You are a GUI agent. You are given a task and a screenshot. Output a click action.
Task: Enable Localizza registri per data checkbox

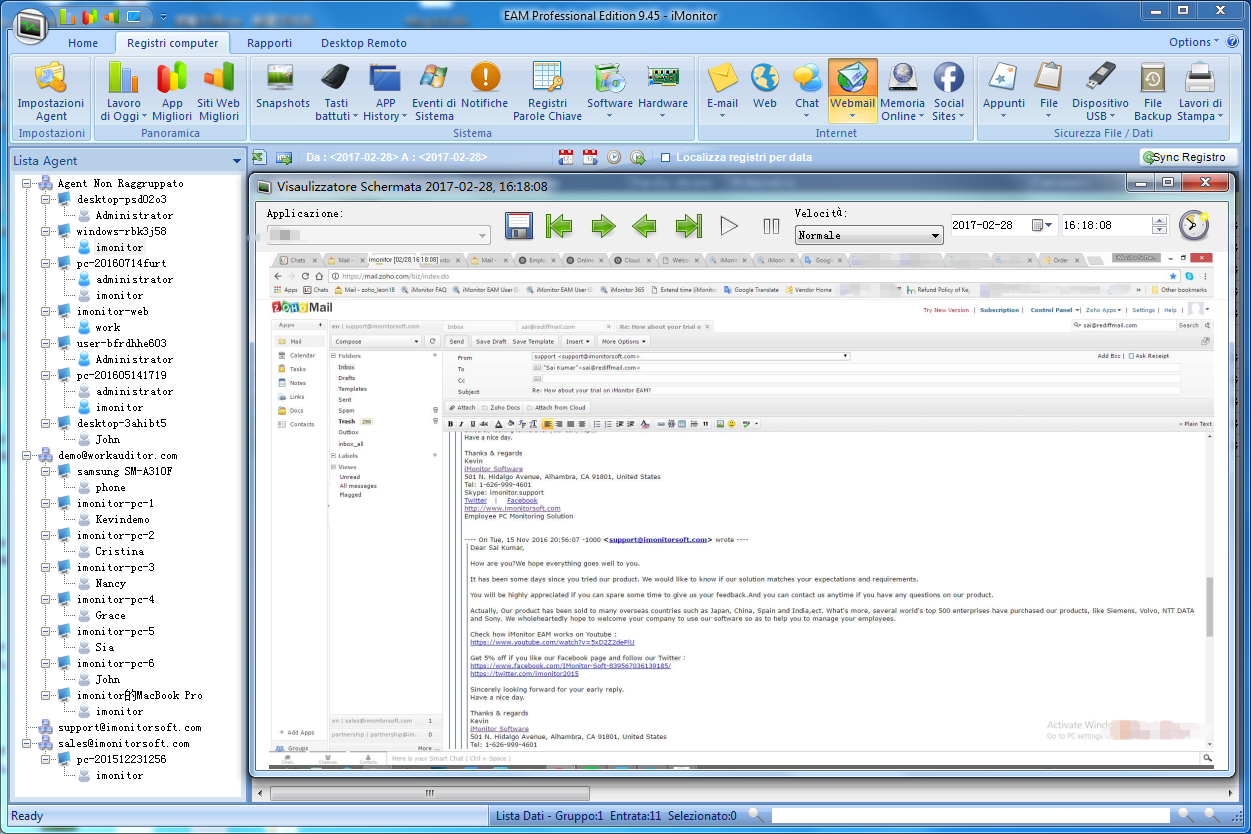[665, 157]
